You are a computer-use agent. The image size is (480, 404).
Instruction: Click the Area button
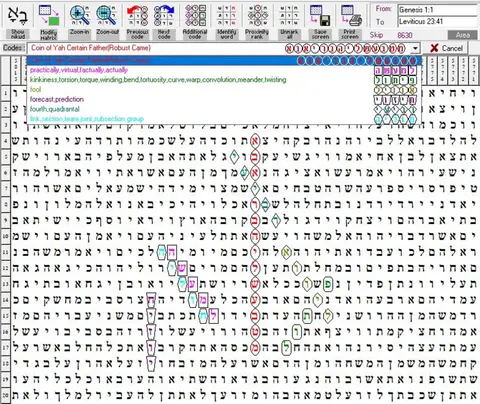[462, 35]
